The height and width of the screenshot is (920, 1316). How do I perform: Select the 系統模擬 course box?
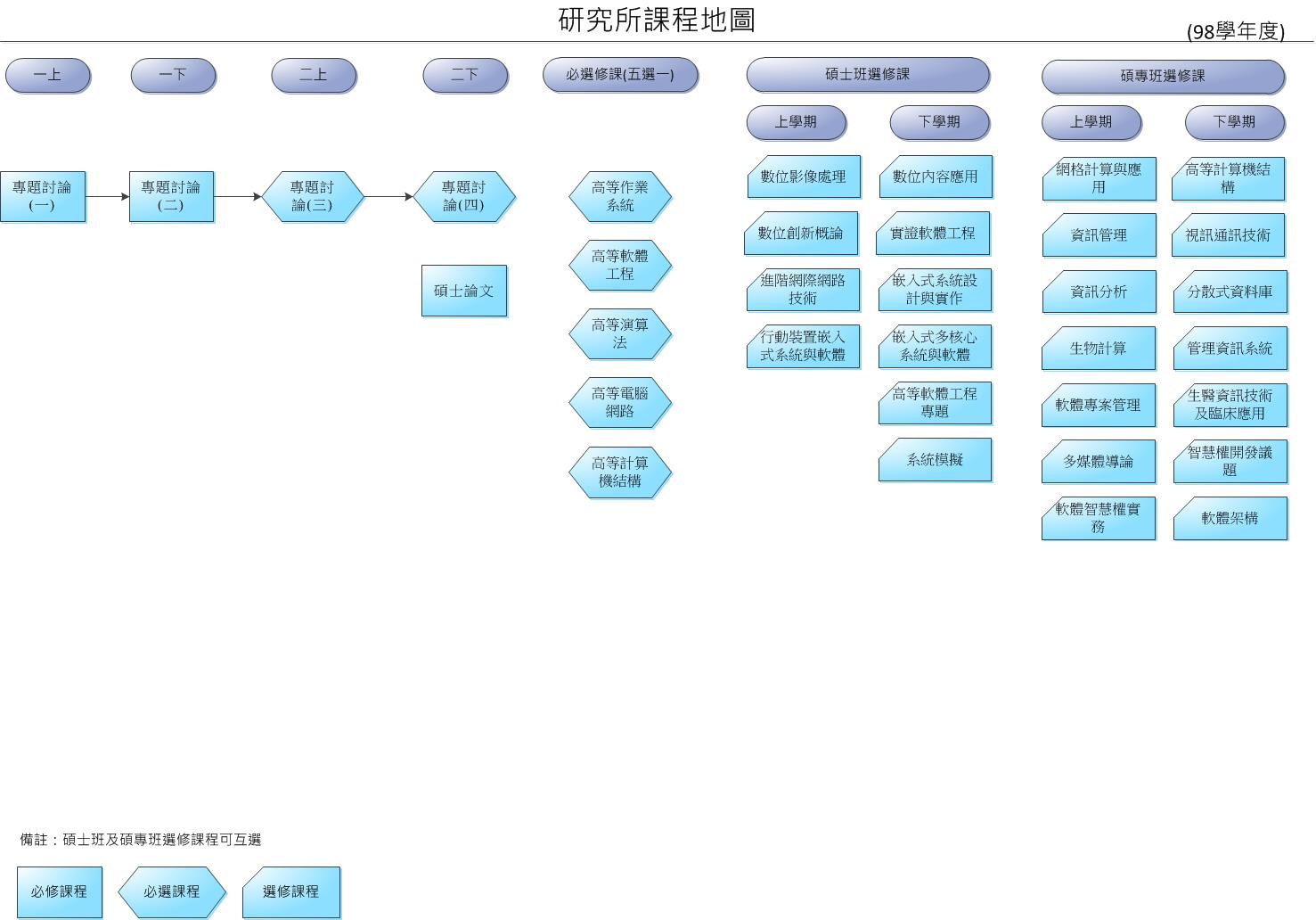point(935,460)
